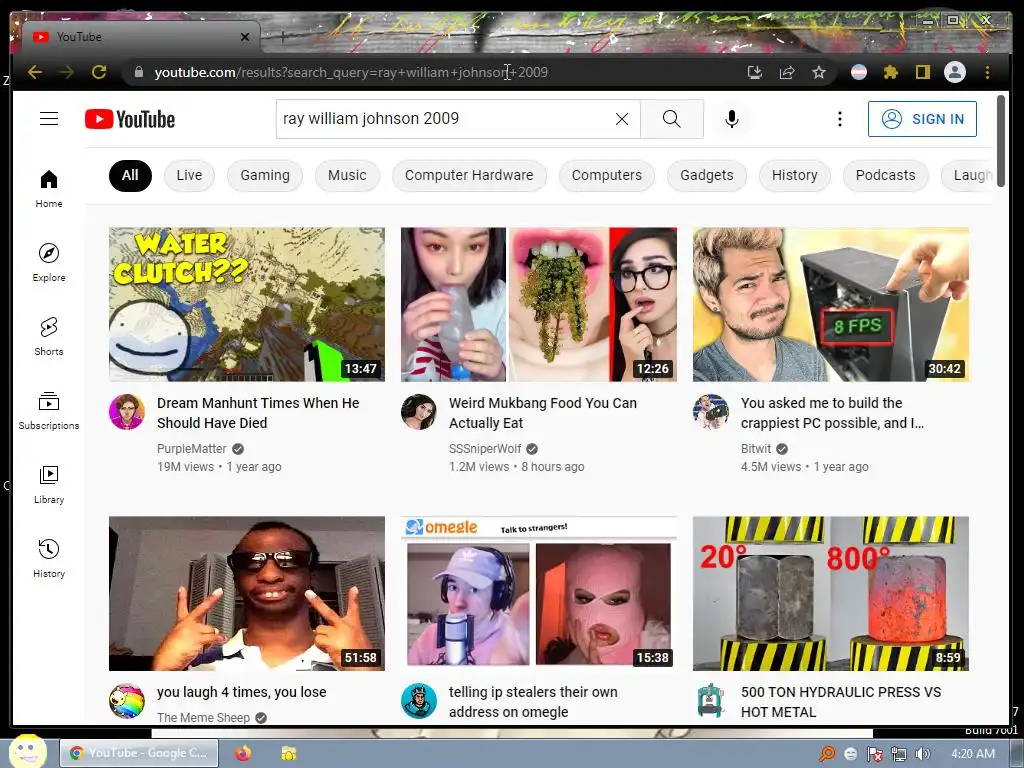Open title 500 TON HYDRAULIC PRESS VS HOT METAL

pos(841,702)
